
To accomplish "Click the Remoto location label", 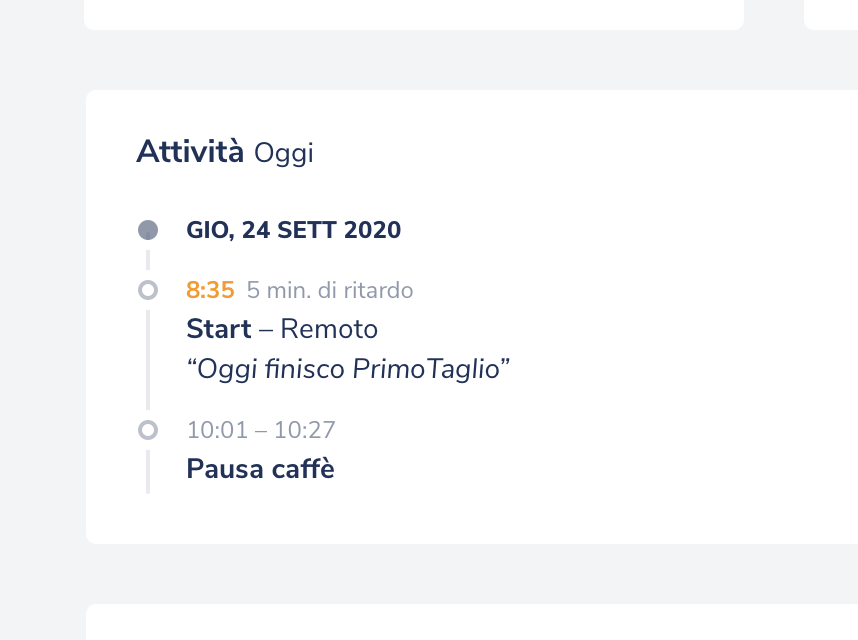I will pyautogui.click(x=329, y=329).
